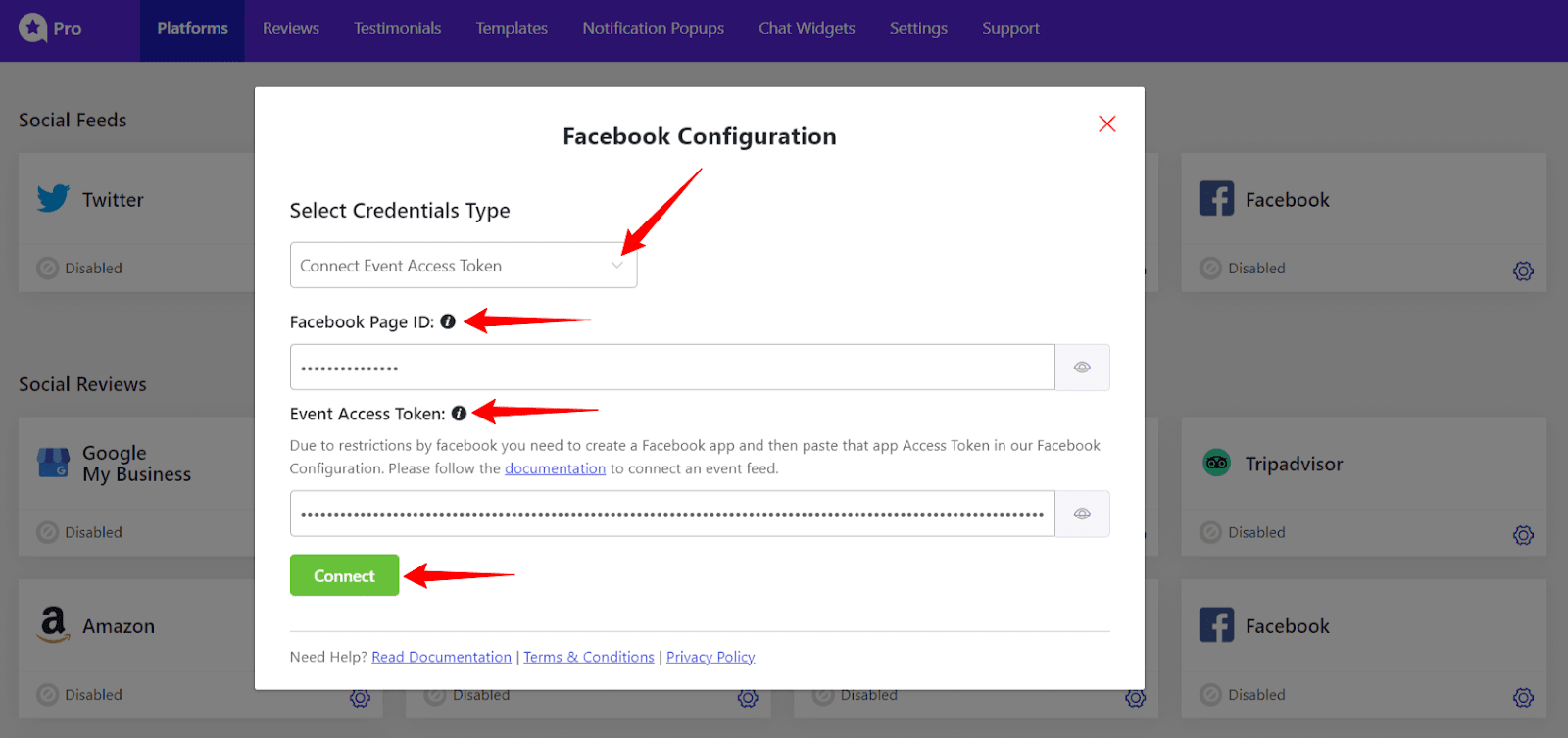The height and width of the screenshot is (738, 1568).
Task: Click the Social Feeds heading
Action: (x=73, y=120)
